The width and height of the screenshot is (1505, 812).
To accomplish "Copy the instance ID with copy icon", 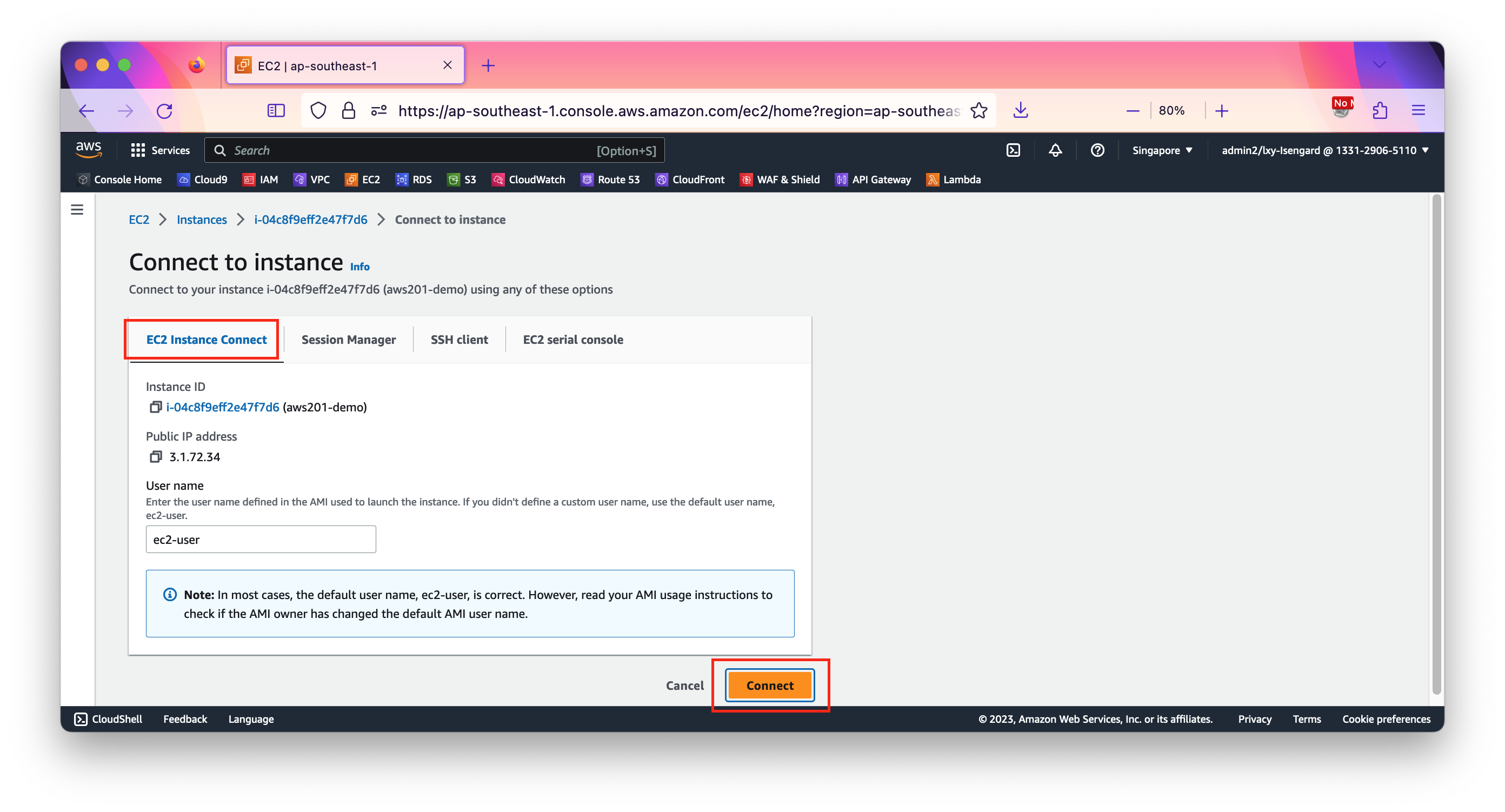I will tap(155, 407).
